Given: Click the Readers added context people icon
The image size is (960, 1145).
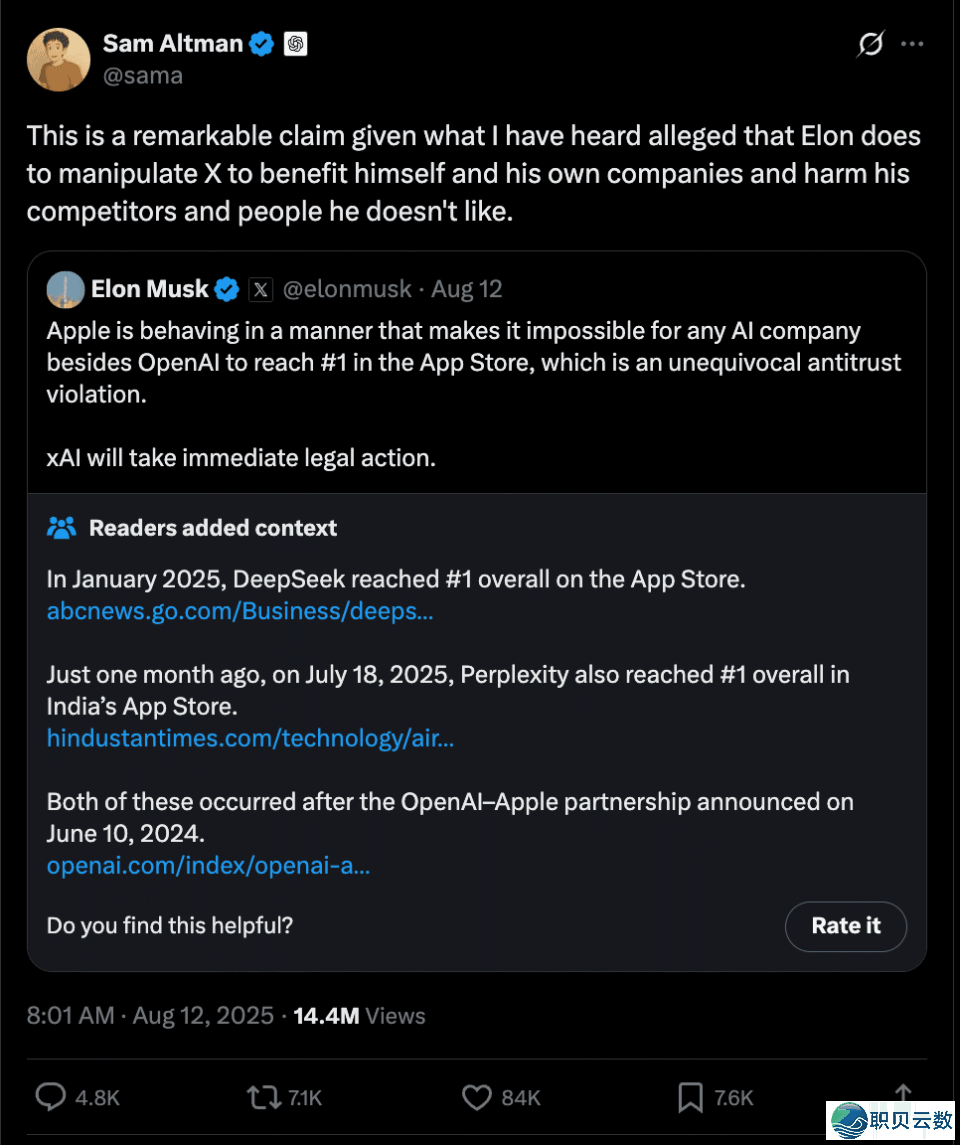Looking at the screenshot, I should click(62, 528).
